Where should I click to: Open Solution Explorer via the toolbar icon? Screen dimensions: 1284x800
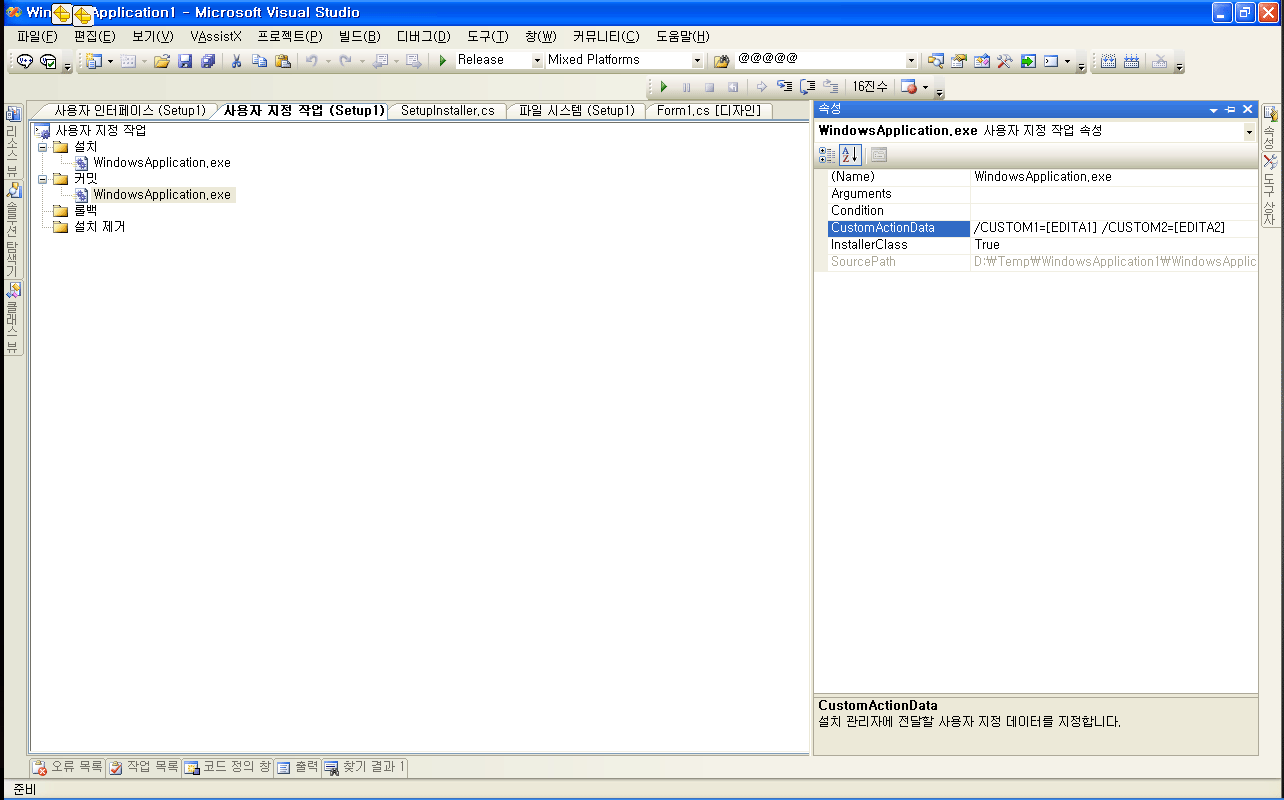(x=936, y=61)
